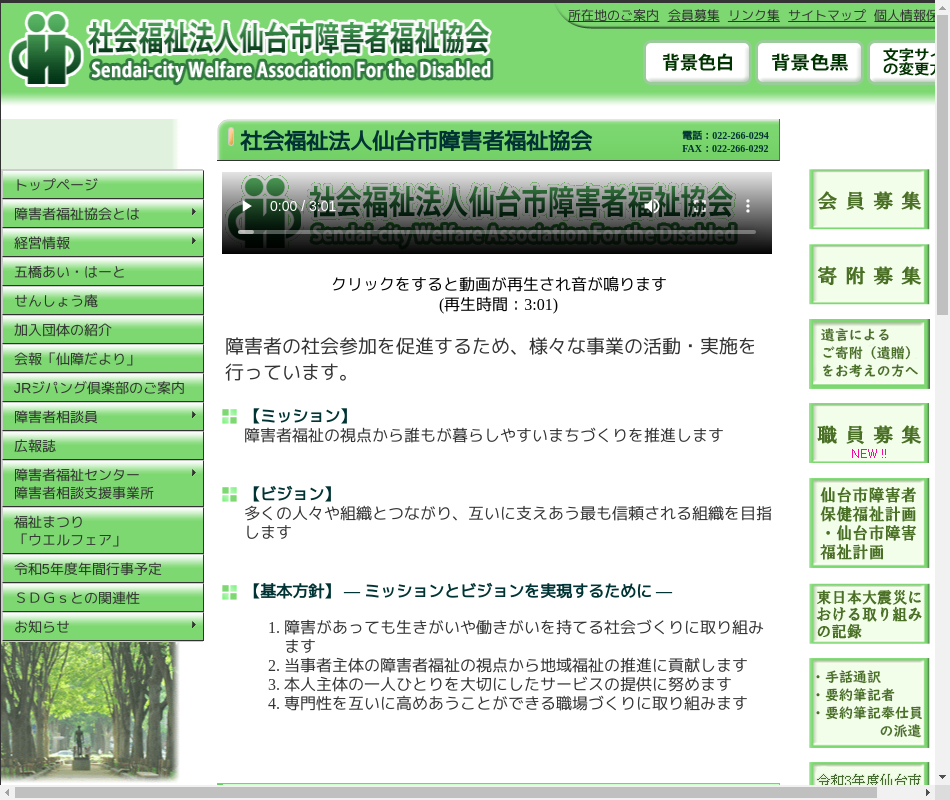The width and height of the screenshot is (950, 800).
Task: Click the 会員募集 banner on the right
Action: pos(868,200)
